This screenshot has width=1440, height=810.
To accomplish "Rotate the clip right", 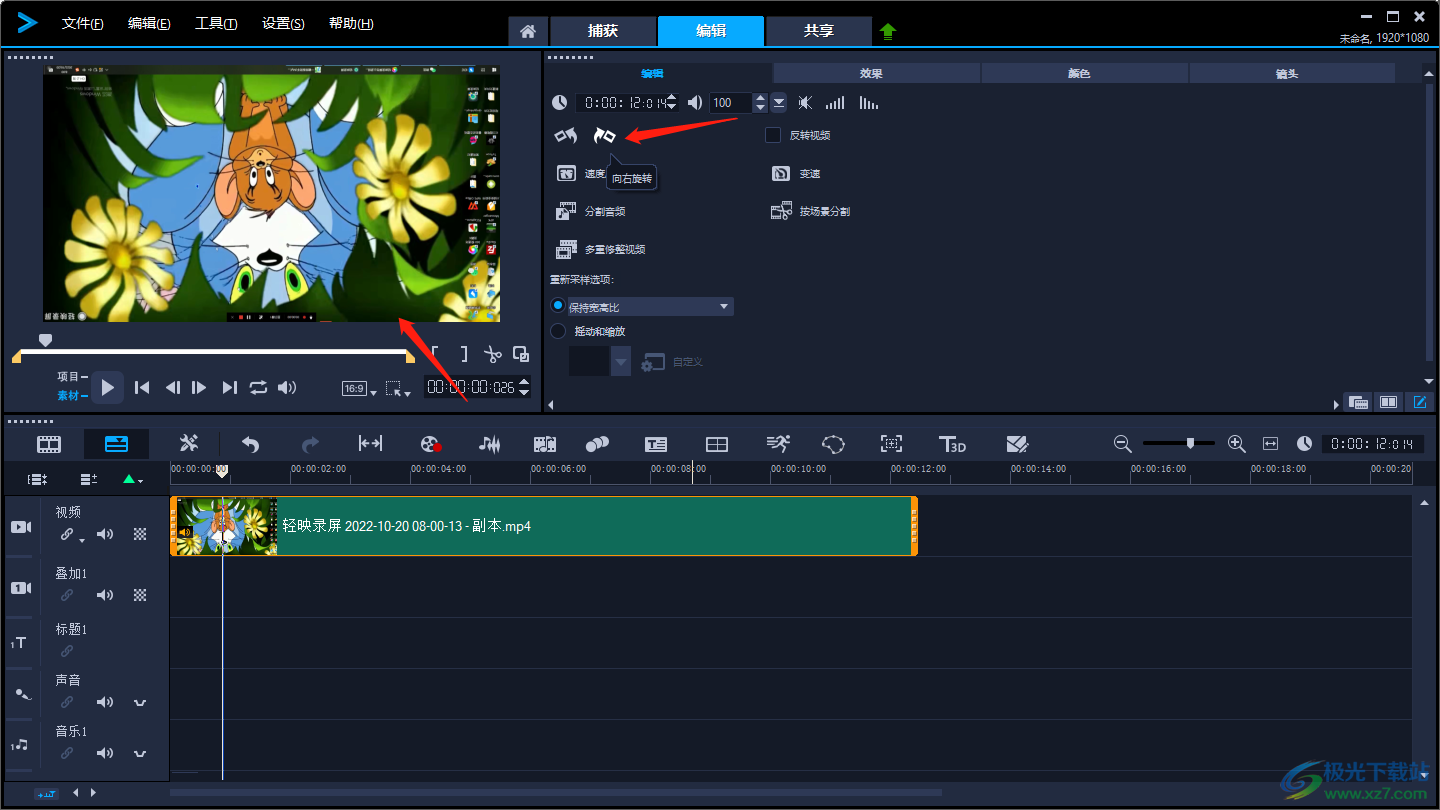I will 604,135.
